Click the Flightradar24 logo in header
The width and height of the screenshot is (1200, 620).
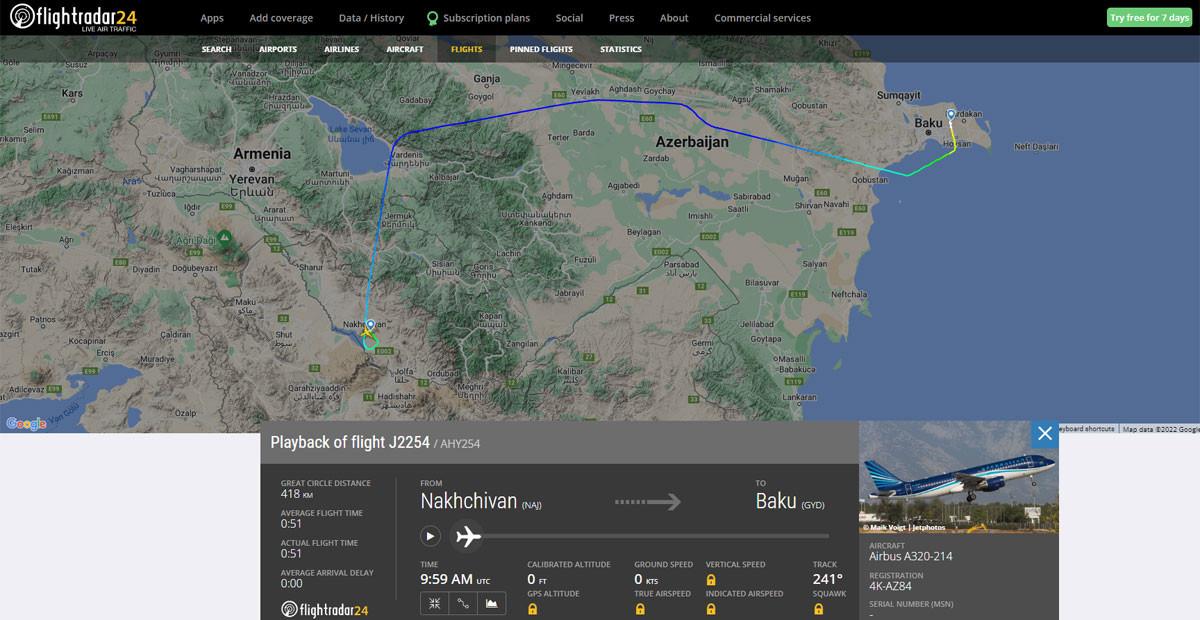pyautogui.click(x=74, y=18)
